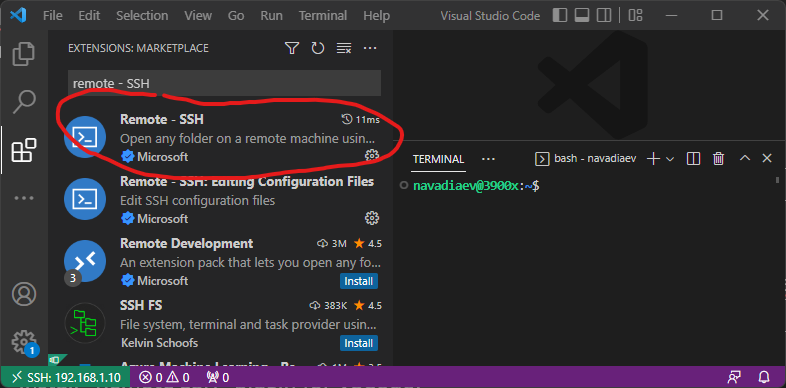Viewport: 786px width, 388px height.
Task: Open the Remote Development extension title
Action: (x=186, y=244)
